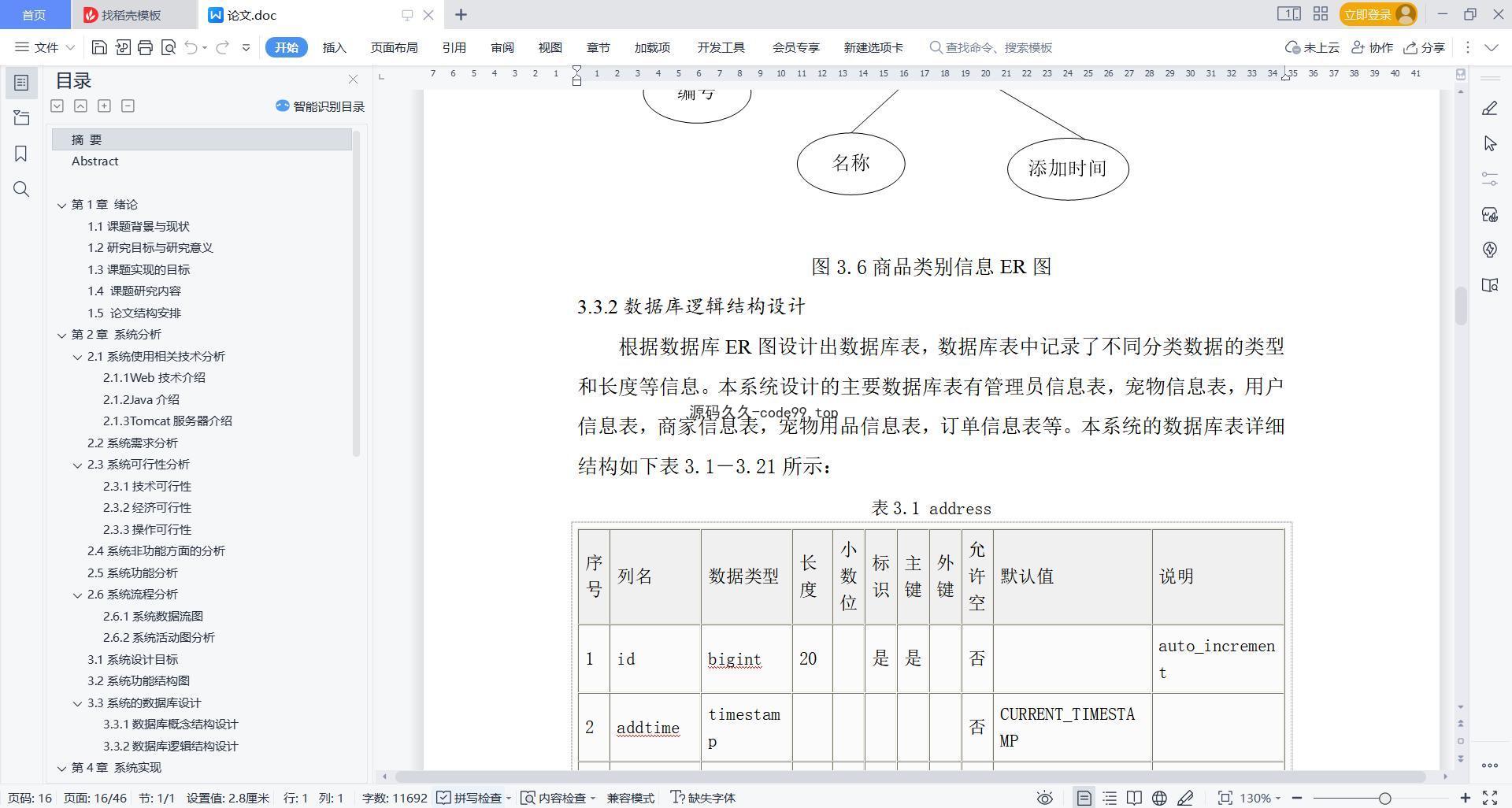Image resolution: width=1512 pixels, height=808 pixels.
Task: Select page layout view in status bar
Action: tap(1084, 798)
